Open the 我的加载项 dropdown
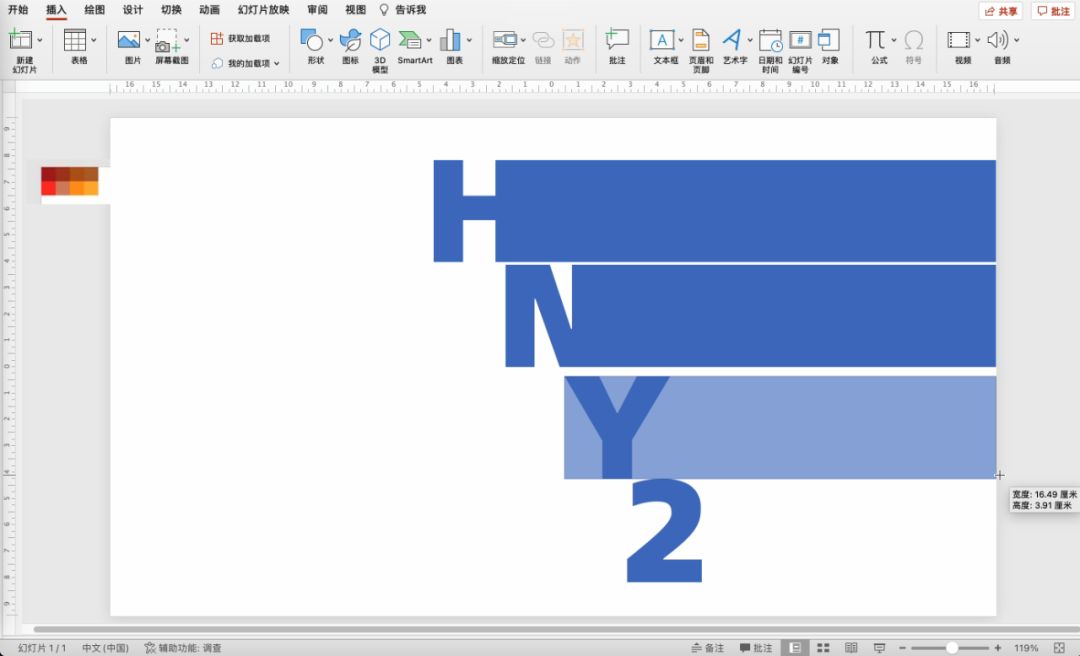Image resolution: width=1080 pixels, height=656 pixels. 243,63
